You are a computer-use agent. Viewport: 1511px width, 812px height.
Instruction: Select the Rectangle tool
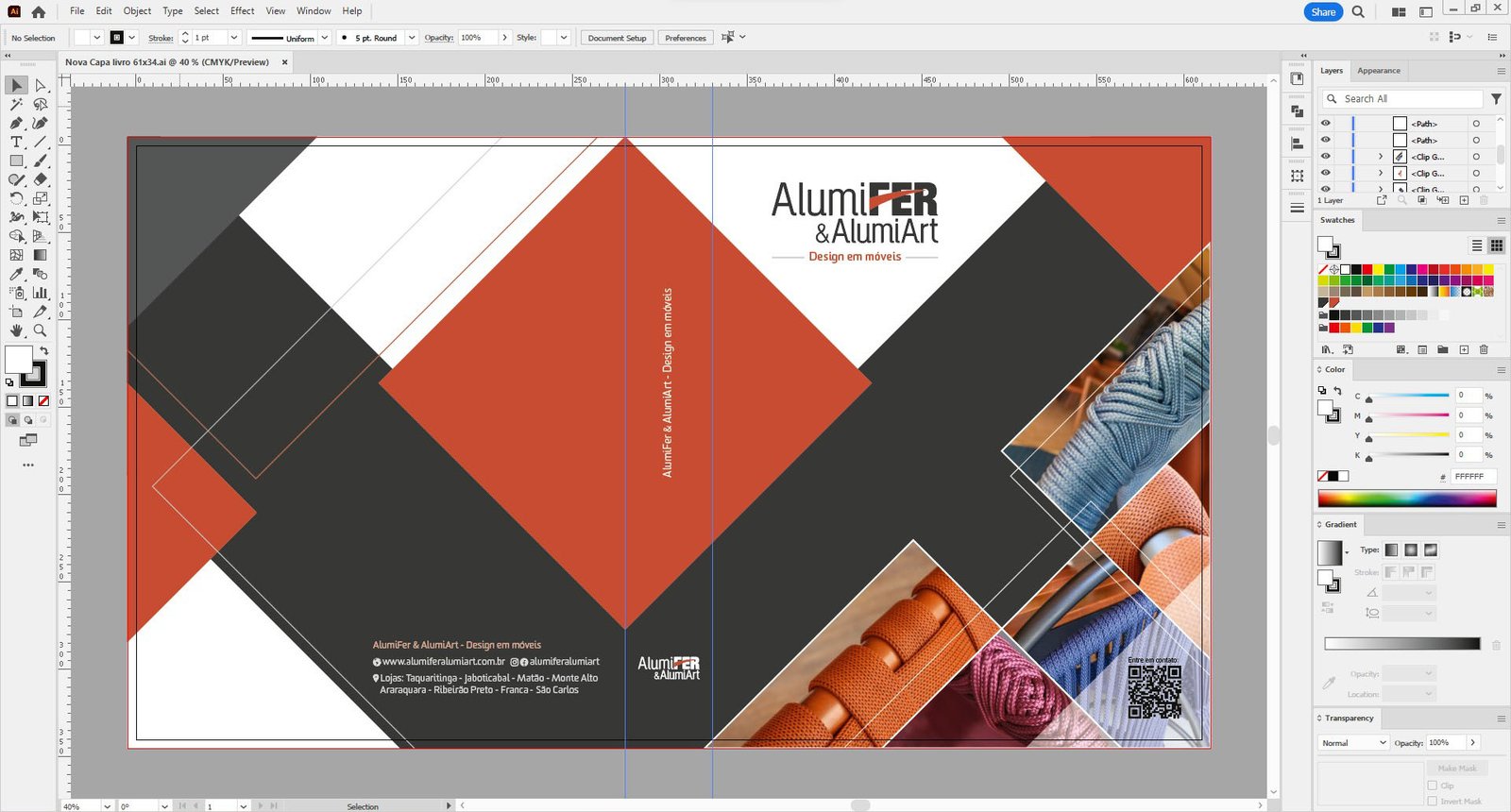(16, 161)
